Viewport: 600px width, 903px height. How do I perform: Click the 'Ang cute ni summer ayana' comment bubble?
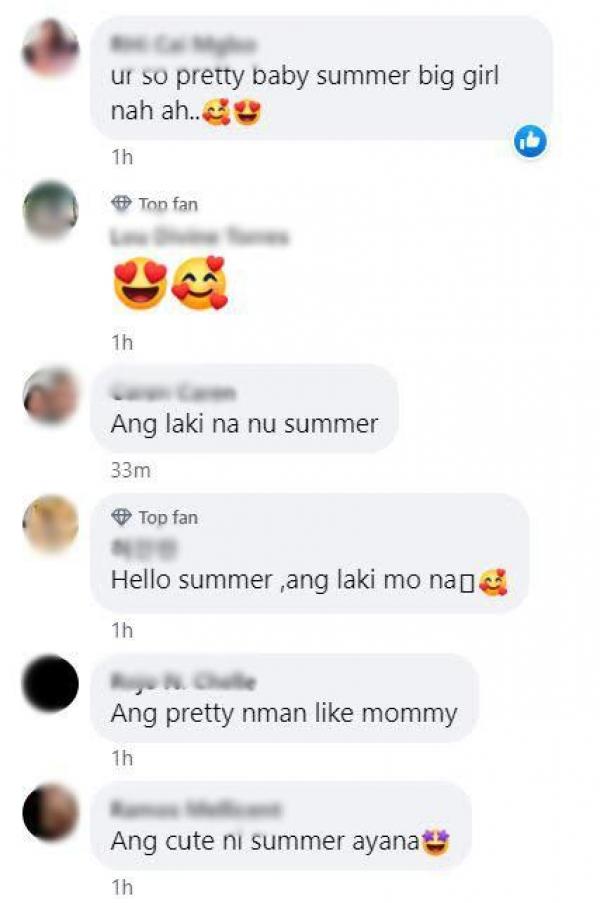point(281,826)
